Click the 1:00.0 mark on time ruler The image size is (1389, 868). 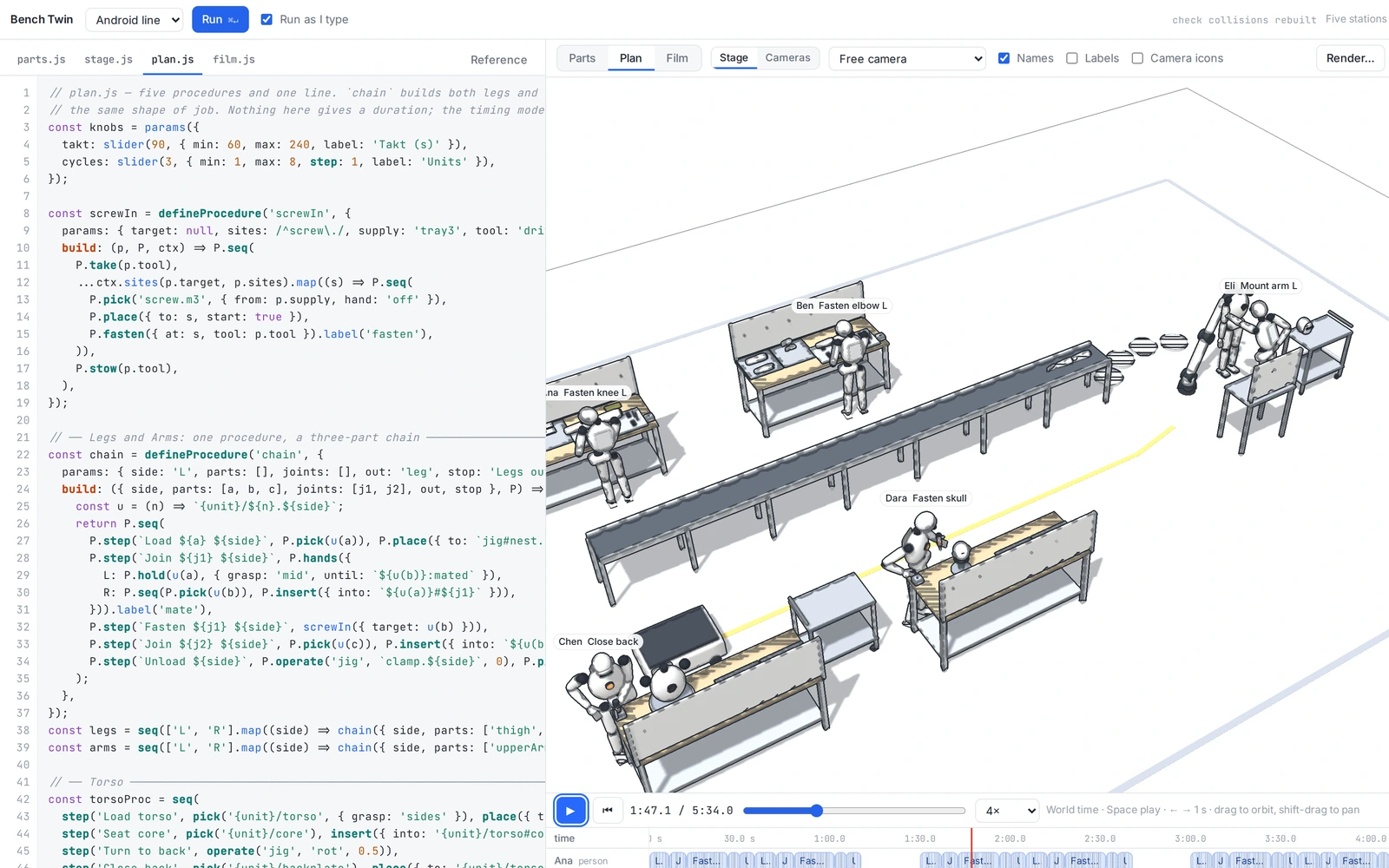831,838
